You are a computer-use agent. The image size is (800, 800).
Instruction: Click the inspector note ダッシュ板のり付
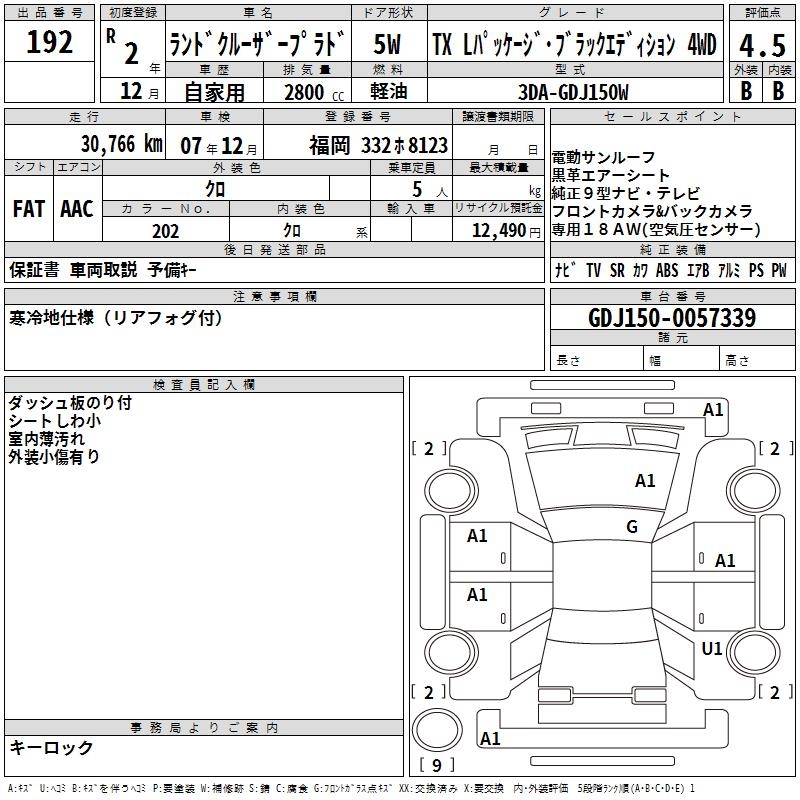coord(70,403)
